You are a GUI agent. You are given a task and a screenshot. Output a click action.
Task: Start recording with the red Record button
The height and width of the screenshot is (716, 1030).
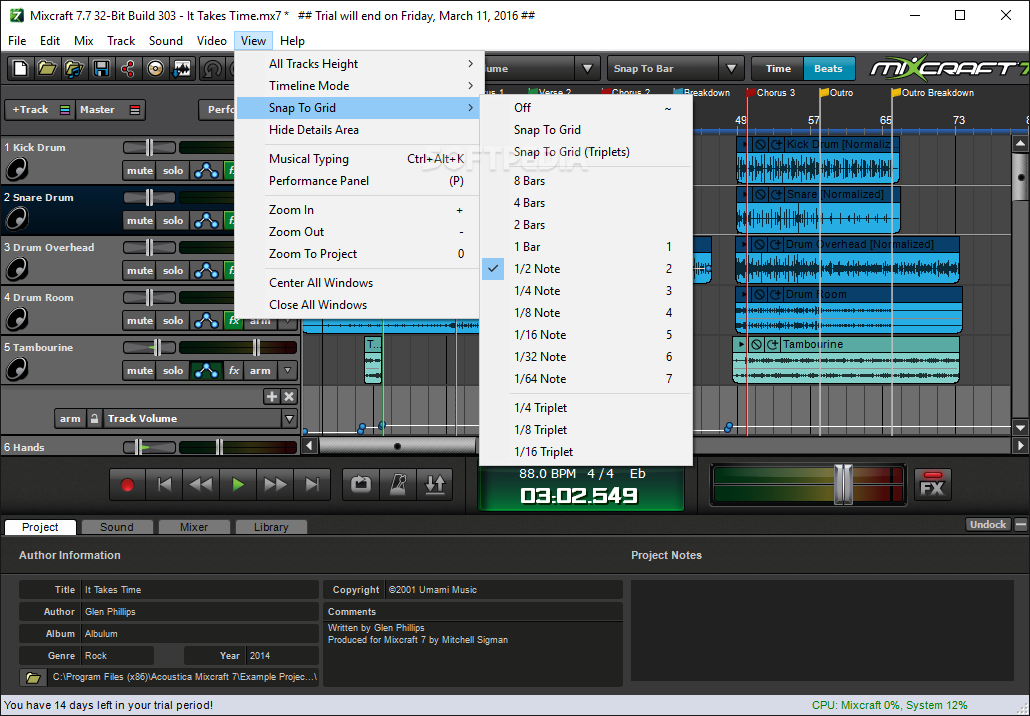pyautogui.click(x=127, y=485)
